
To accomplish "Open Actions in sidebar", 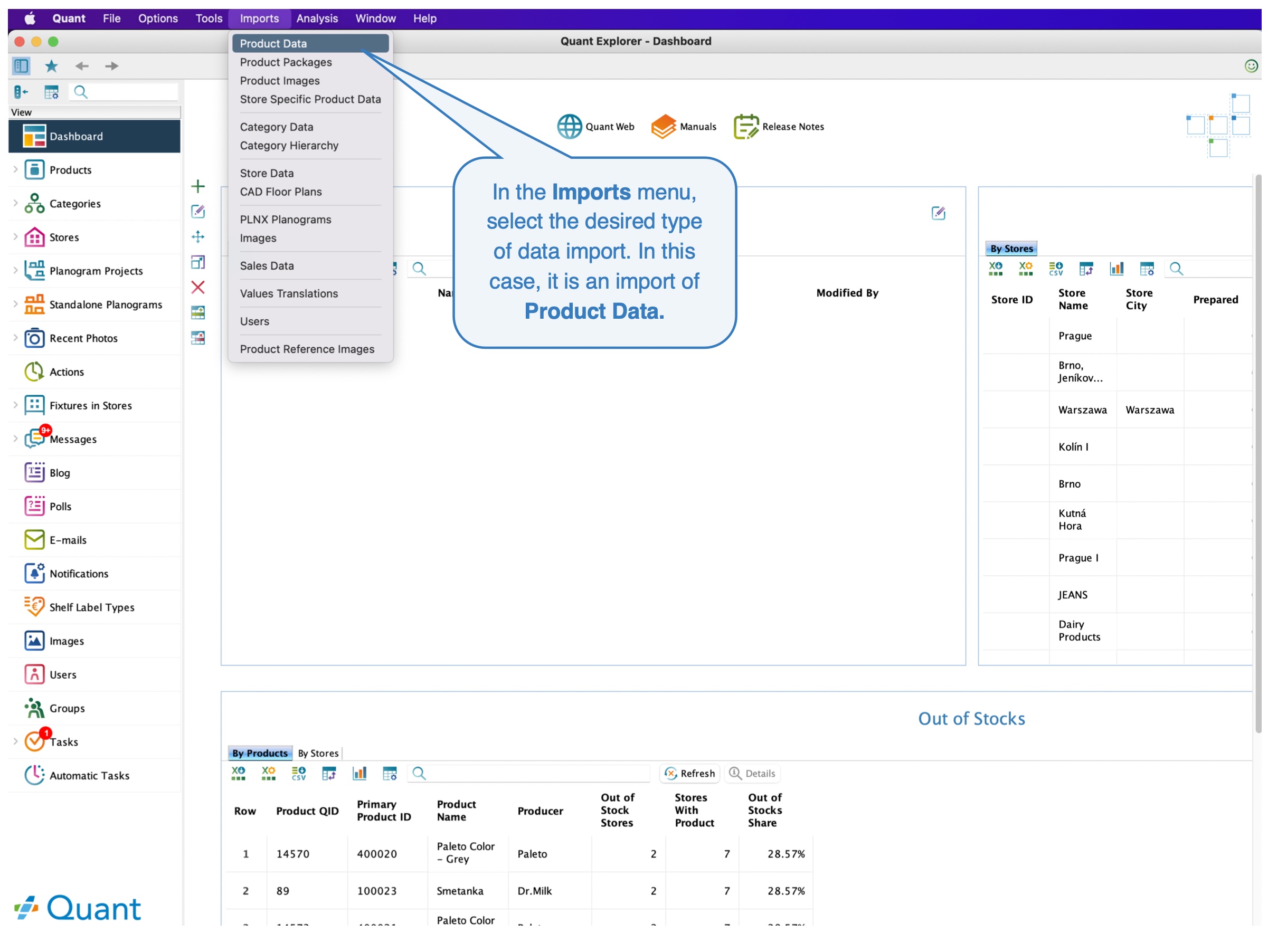I will pos(95,372).
